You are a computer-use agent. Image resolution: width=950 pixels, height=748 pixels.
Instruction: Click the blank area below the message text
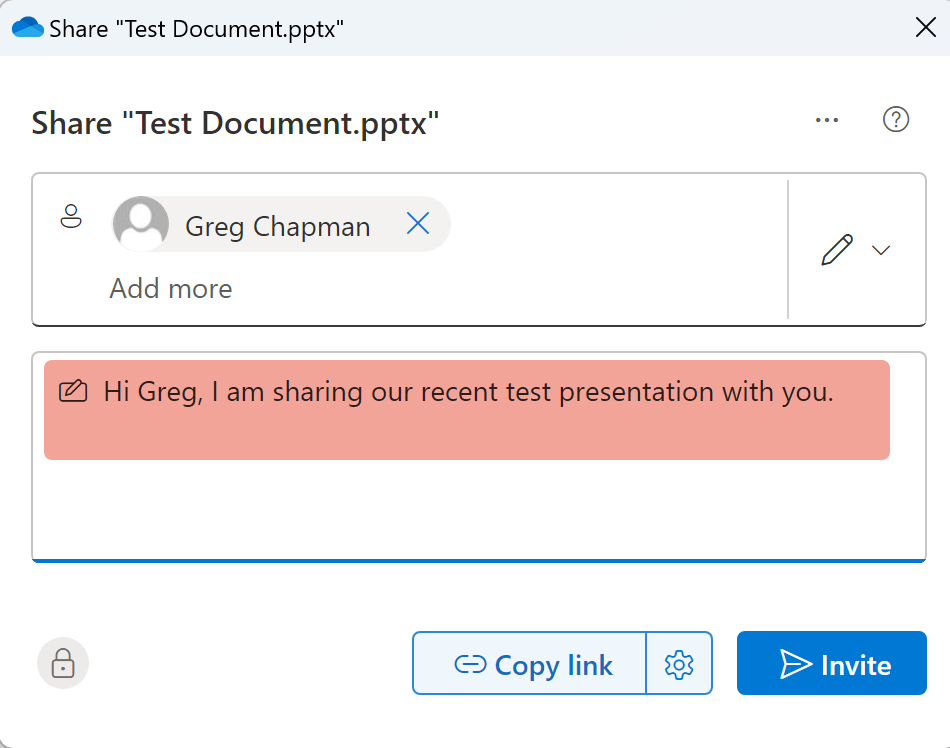pyautogui.click(x=478, y=510)
